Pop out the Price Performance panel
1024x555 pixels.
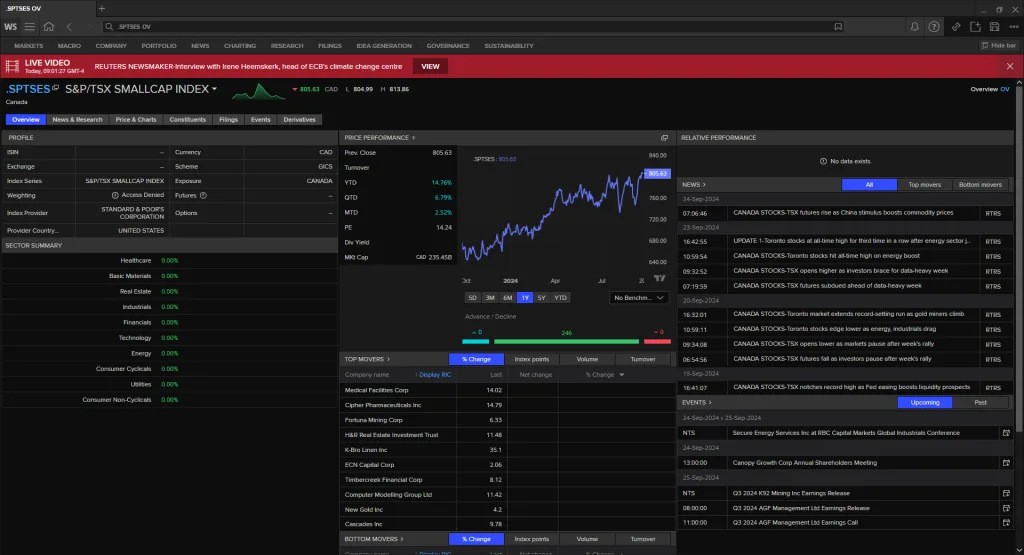pos(664,138)
